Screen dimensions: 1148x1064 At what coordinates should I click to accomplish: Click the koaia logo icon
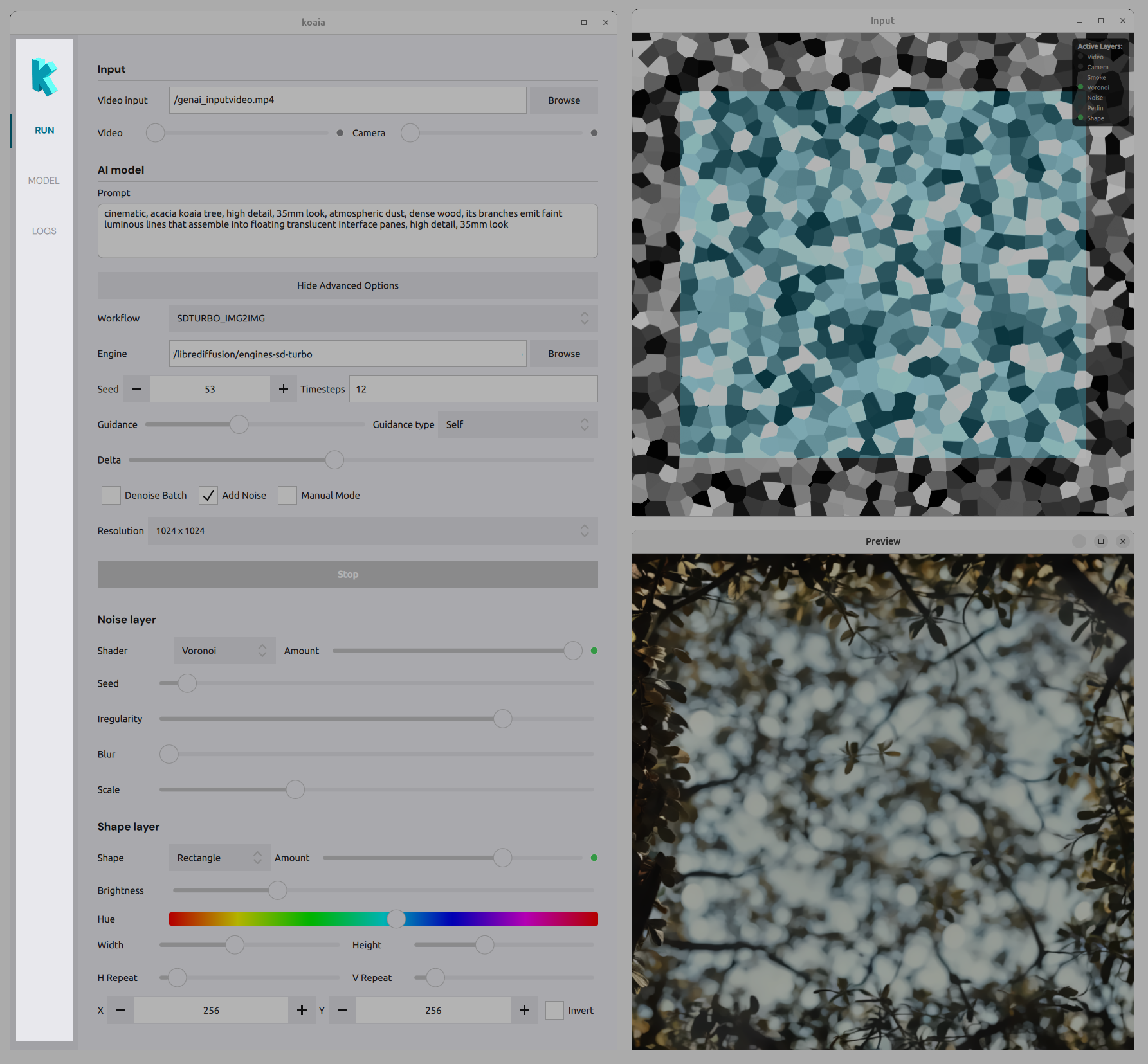point(44,77)
